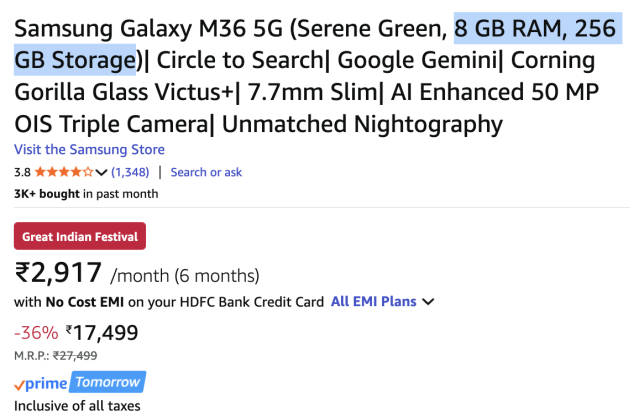Screen dimensions: 639x420
Task: Click the struck-through M.R.P. ₹27,499
Action: (75, 355)
